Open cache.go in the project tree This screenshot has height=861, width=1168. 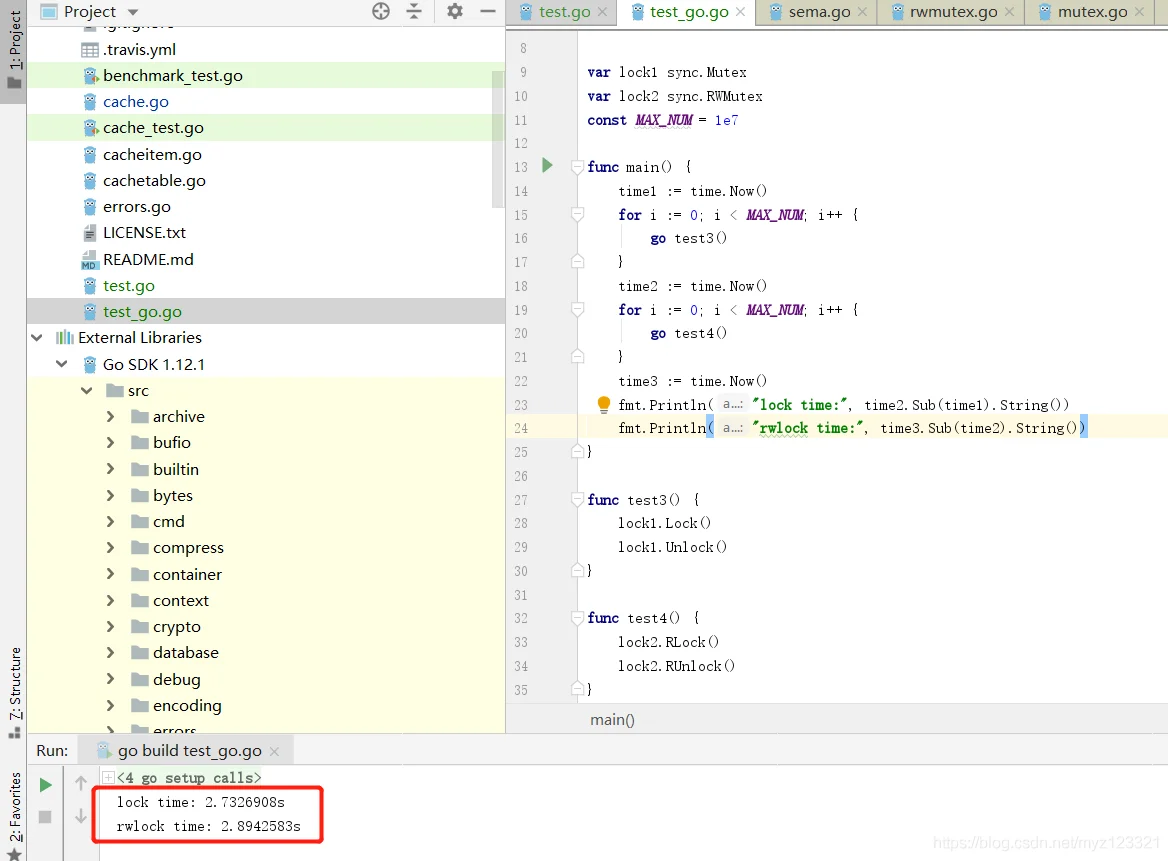tap(136, 101)
